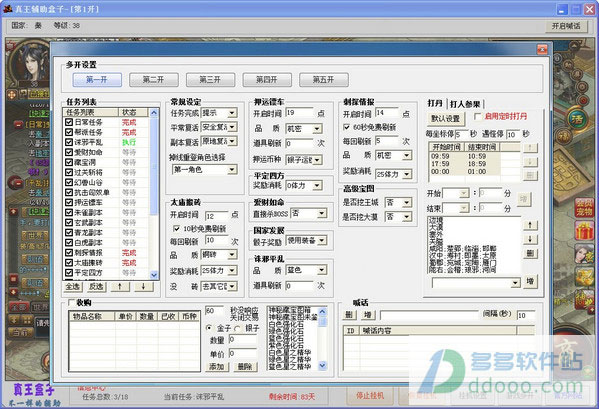Open the 直接杀BOSS dropdown

[x=322, y=213]
